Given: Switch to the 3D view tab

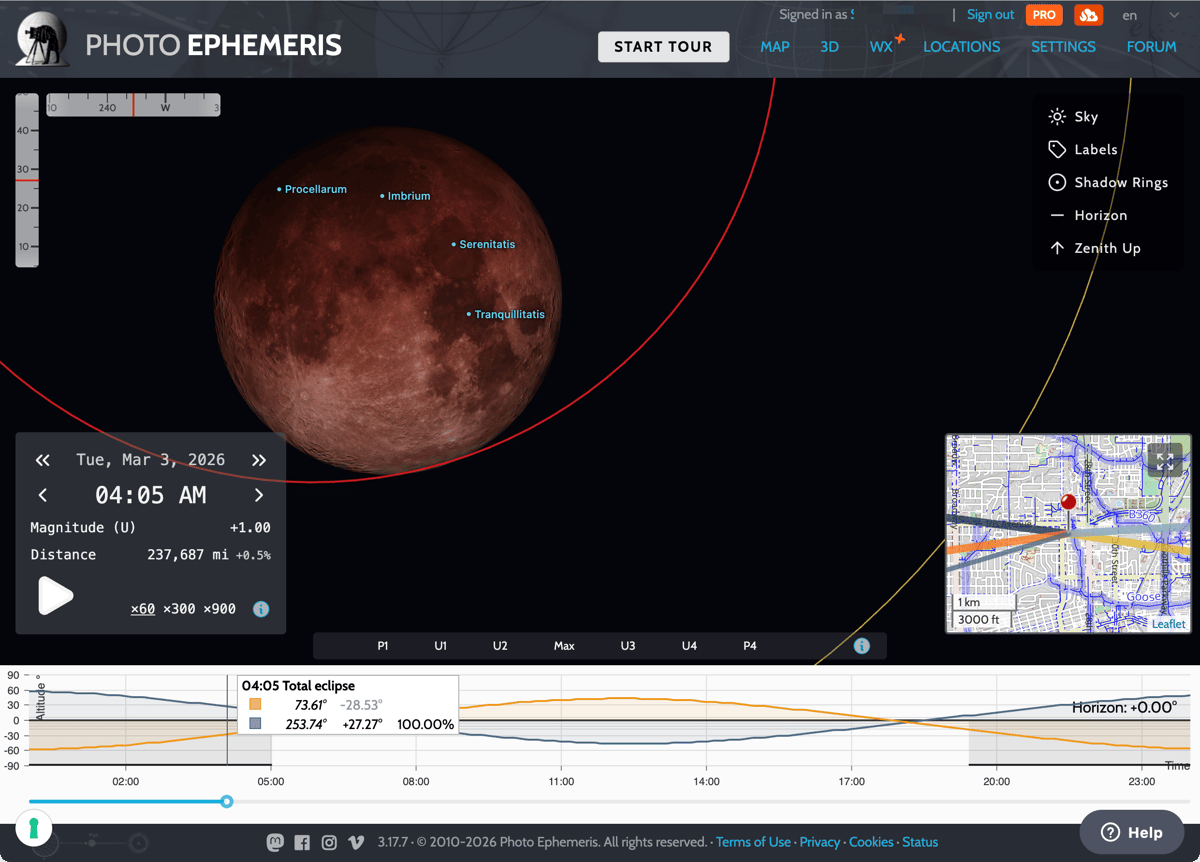Looking at the screenshot, I should [829, 46].
